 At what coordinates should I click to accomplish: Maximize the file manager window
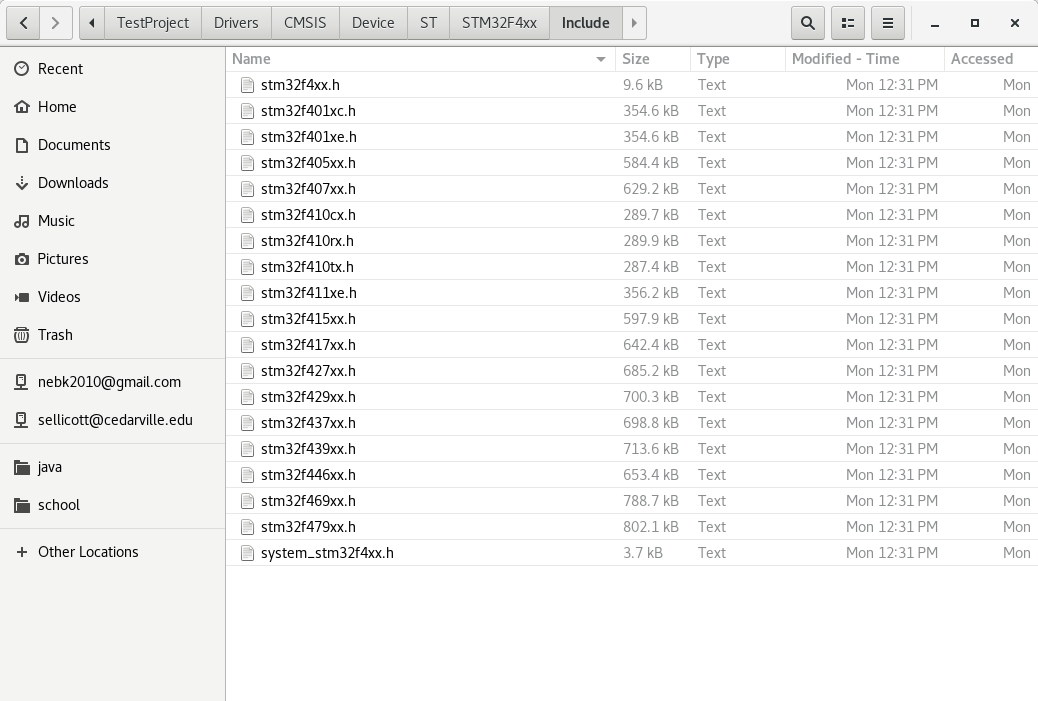(974, 23)
